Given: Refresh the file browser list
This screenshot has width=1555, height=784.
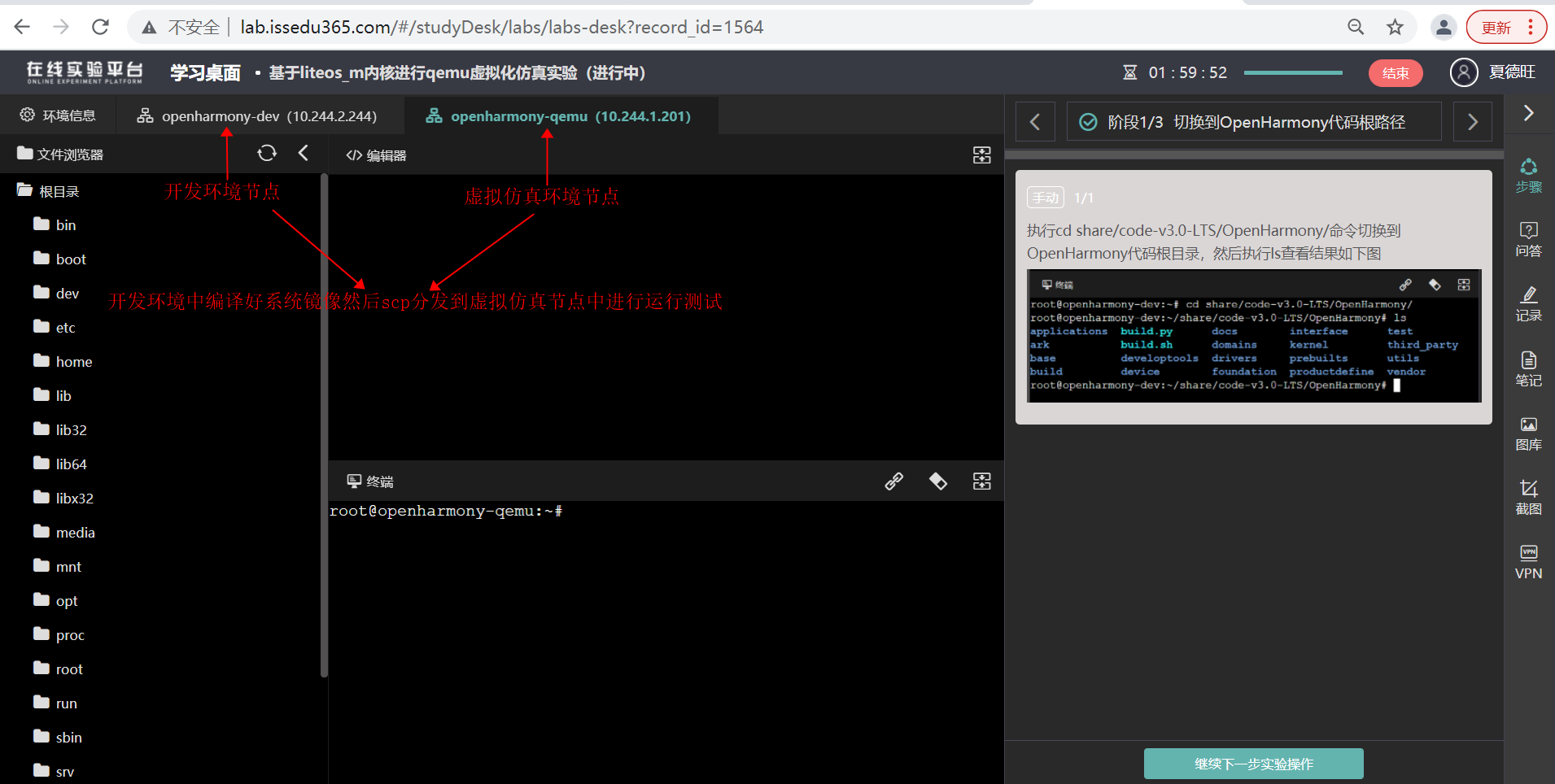Looking at the screenshot, I should coord(267,153).
